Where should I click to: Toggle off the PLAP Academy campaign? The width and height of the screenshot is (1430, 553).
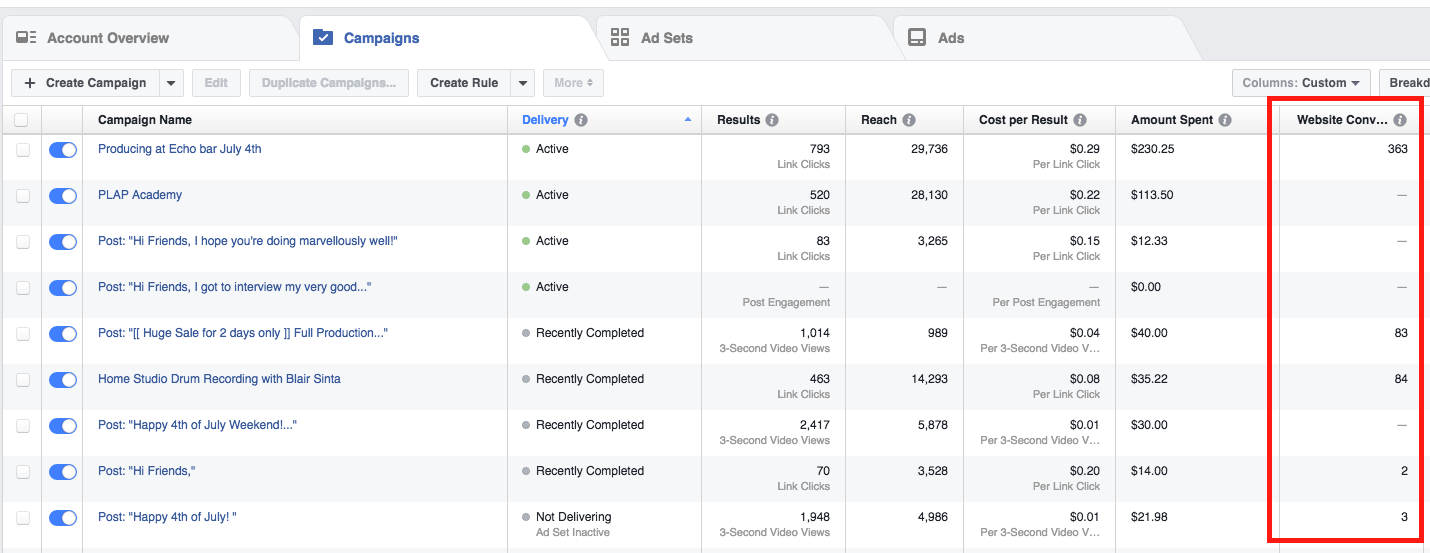pyautogui.click(x=63, y=196)
